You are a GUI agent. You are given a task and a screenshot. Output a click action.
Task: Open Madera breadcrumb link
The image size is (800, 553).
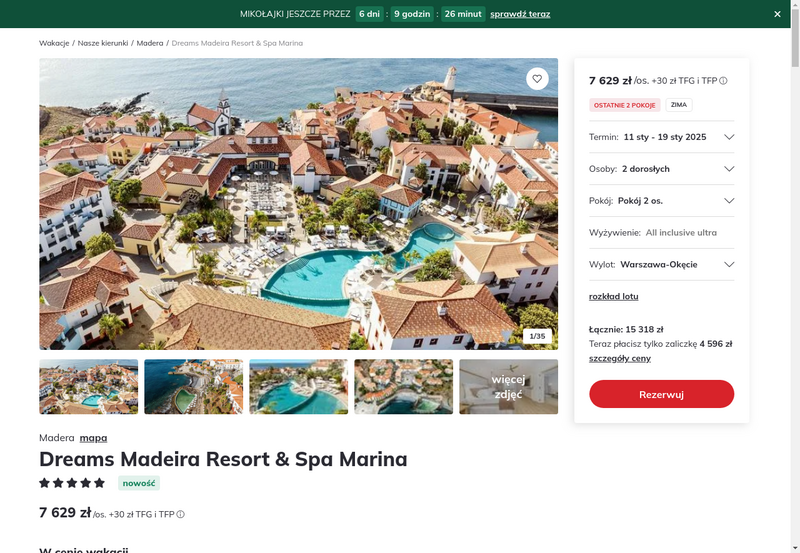(x=149, y=43)
